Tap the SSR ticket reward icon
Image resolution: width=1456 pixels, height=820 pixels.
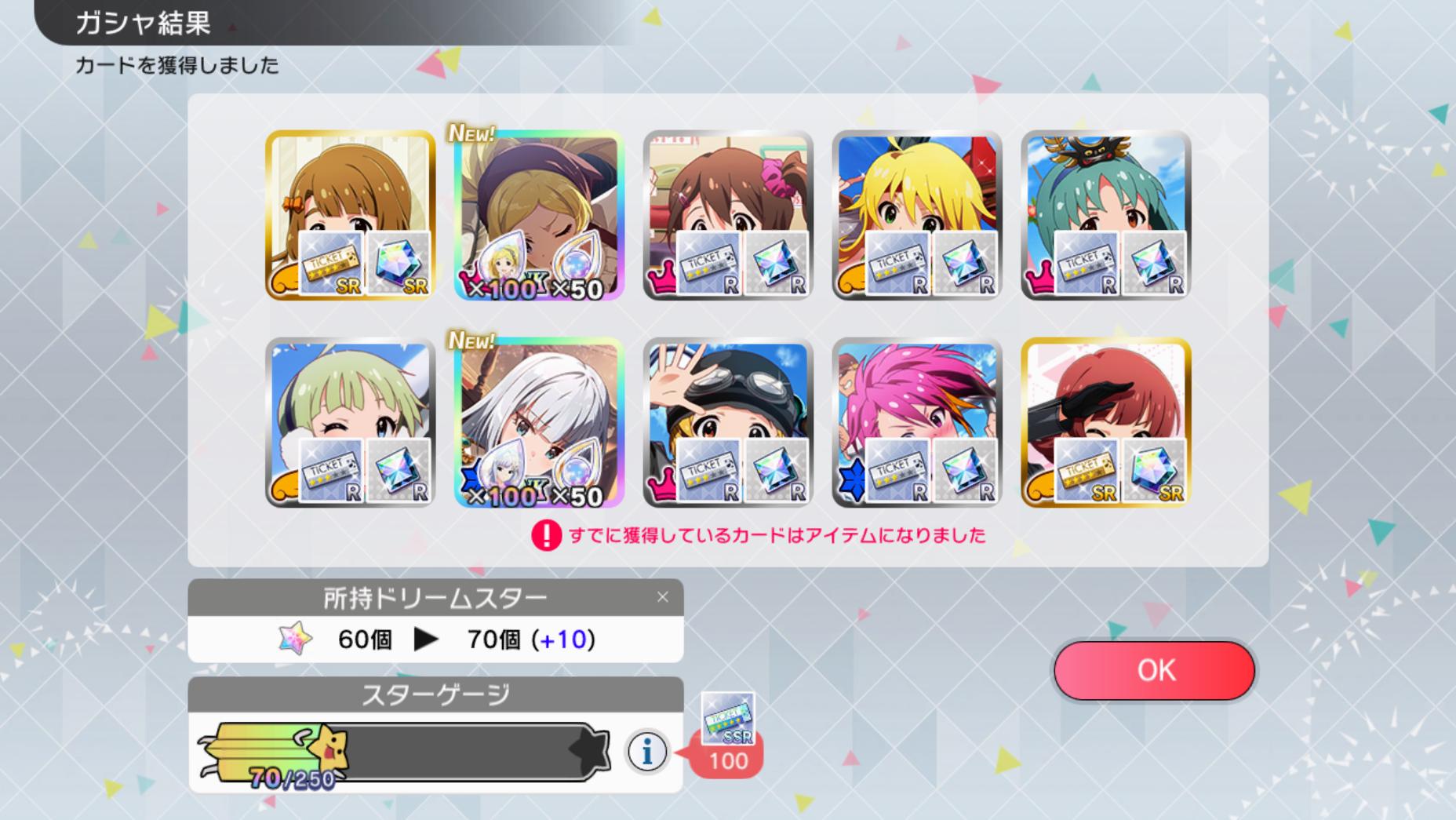pyautogui.click(x=728, y=718)
